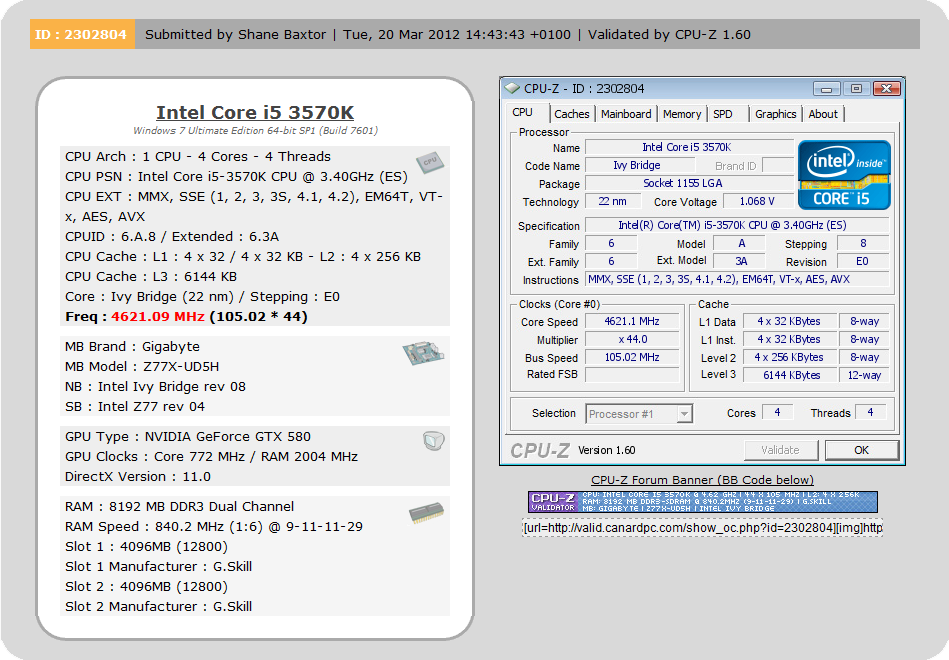The height and width of the screenshot is (660, 949).
Task: Click the graphics card icon beside GPU Type
Action: click(433, 441)
